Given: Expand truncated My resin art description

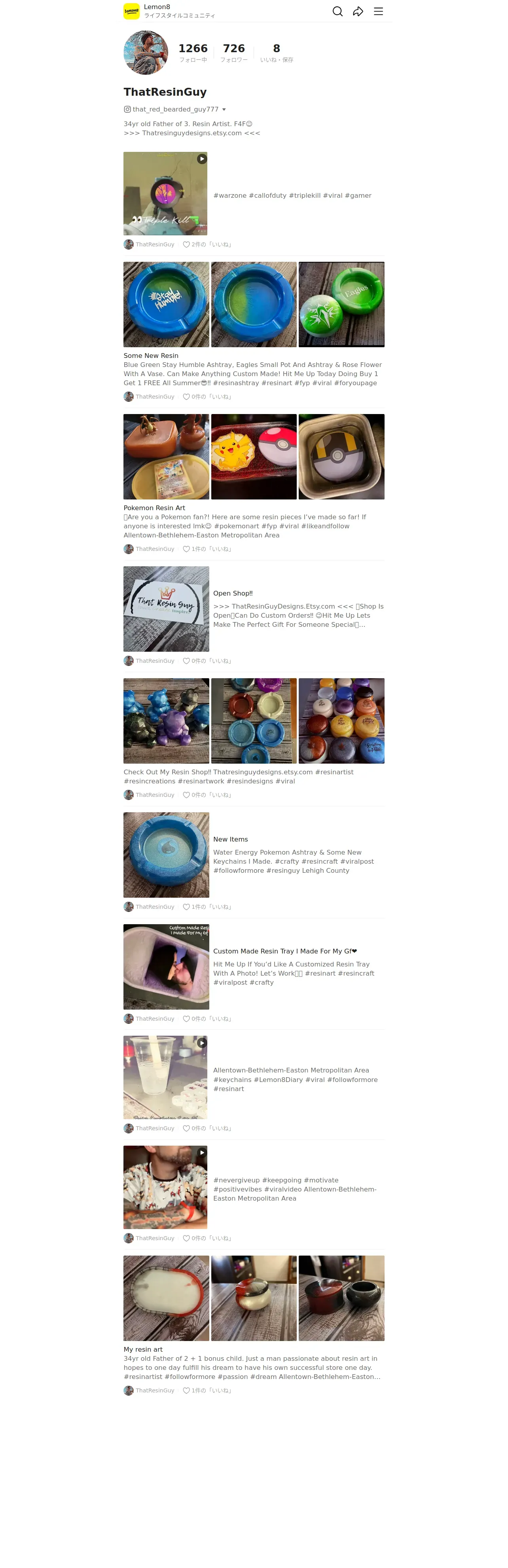Looking at the screenshot, I should (252, 1367).
